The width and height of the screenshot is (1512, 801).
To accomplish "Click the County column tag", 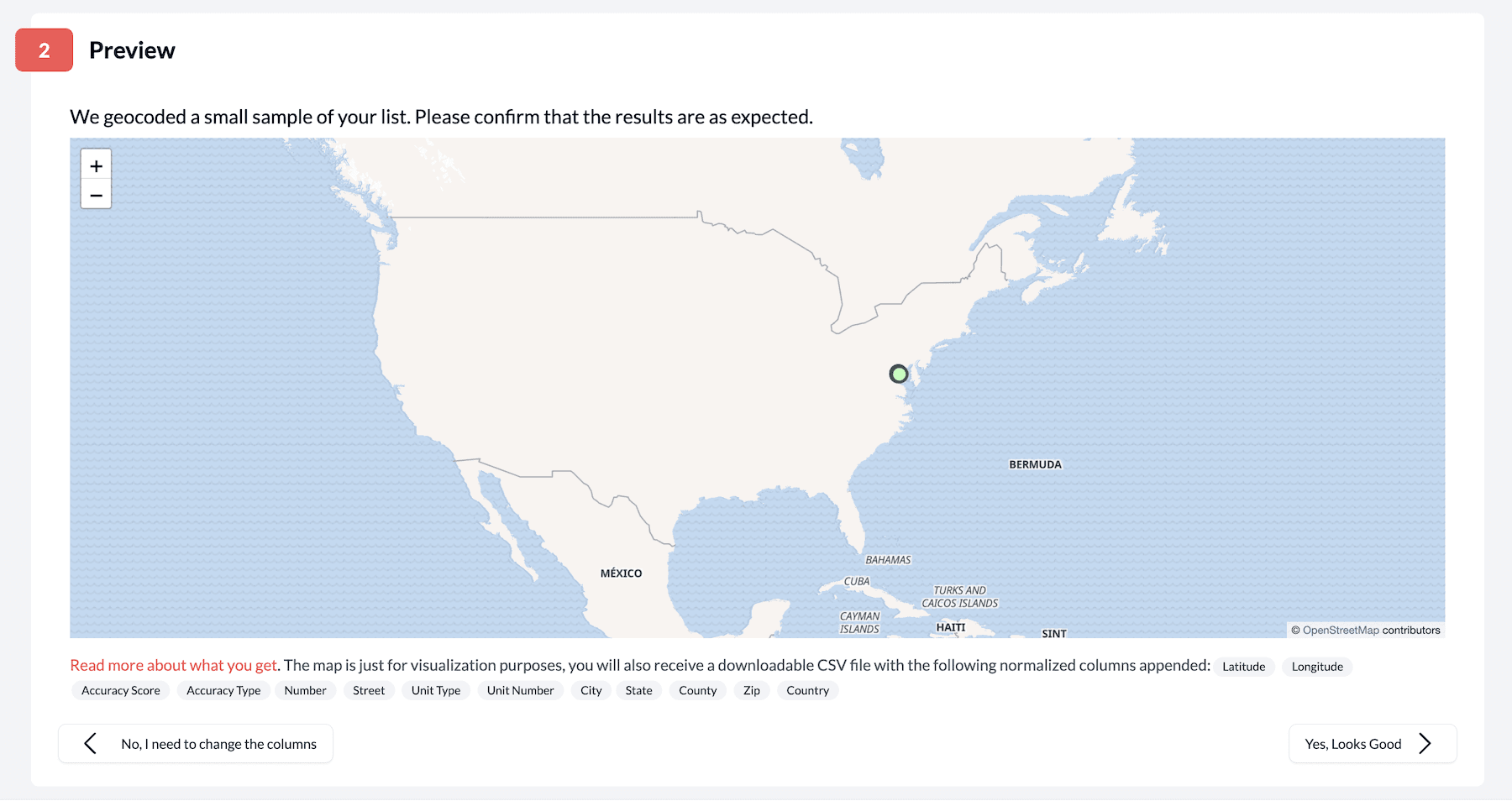I will click(697, 691).
